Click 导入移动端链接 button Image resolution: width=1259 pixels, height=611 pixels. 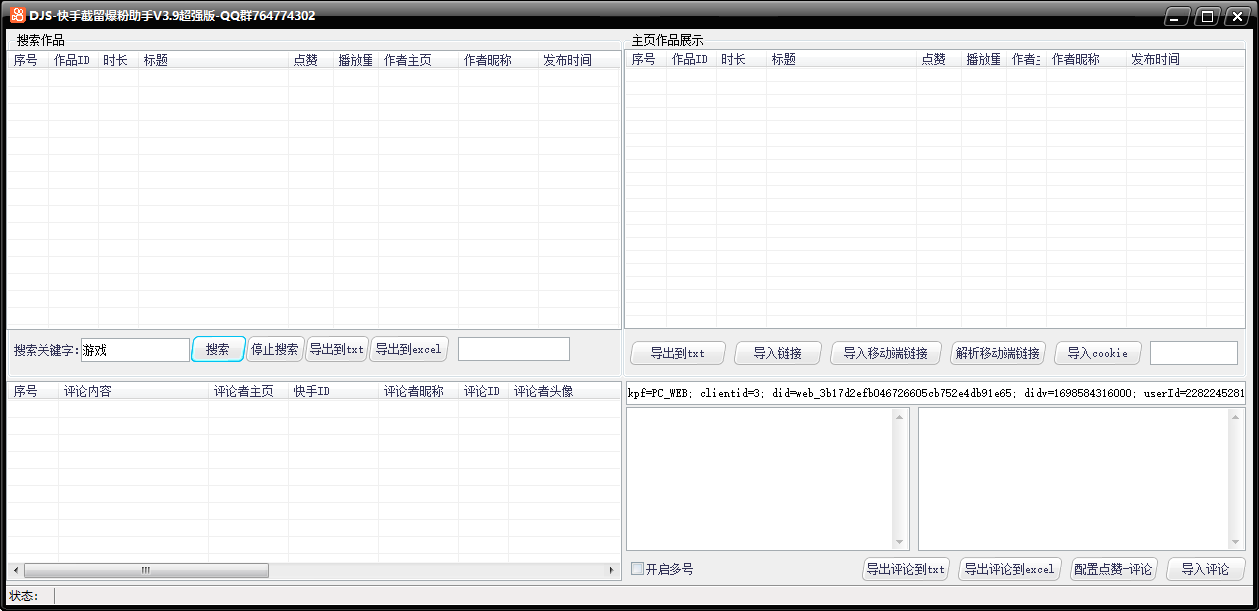coord(885,353)
